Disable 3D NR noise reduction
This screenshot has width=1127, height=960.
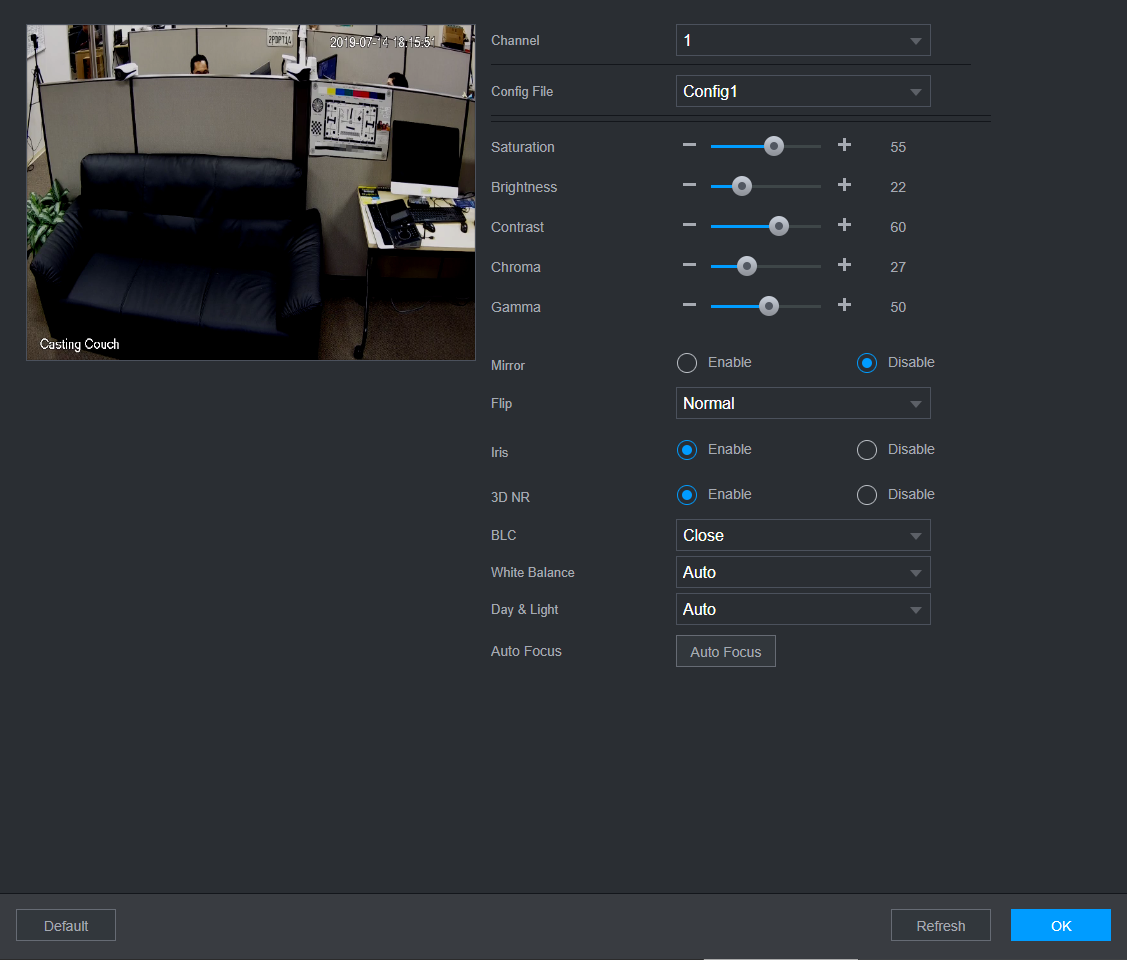tap(867, 495)
